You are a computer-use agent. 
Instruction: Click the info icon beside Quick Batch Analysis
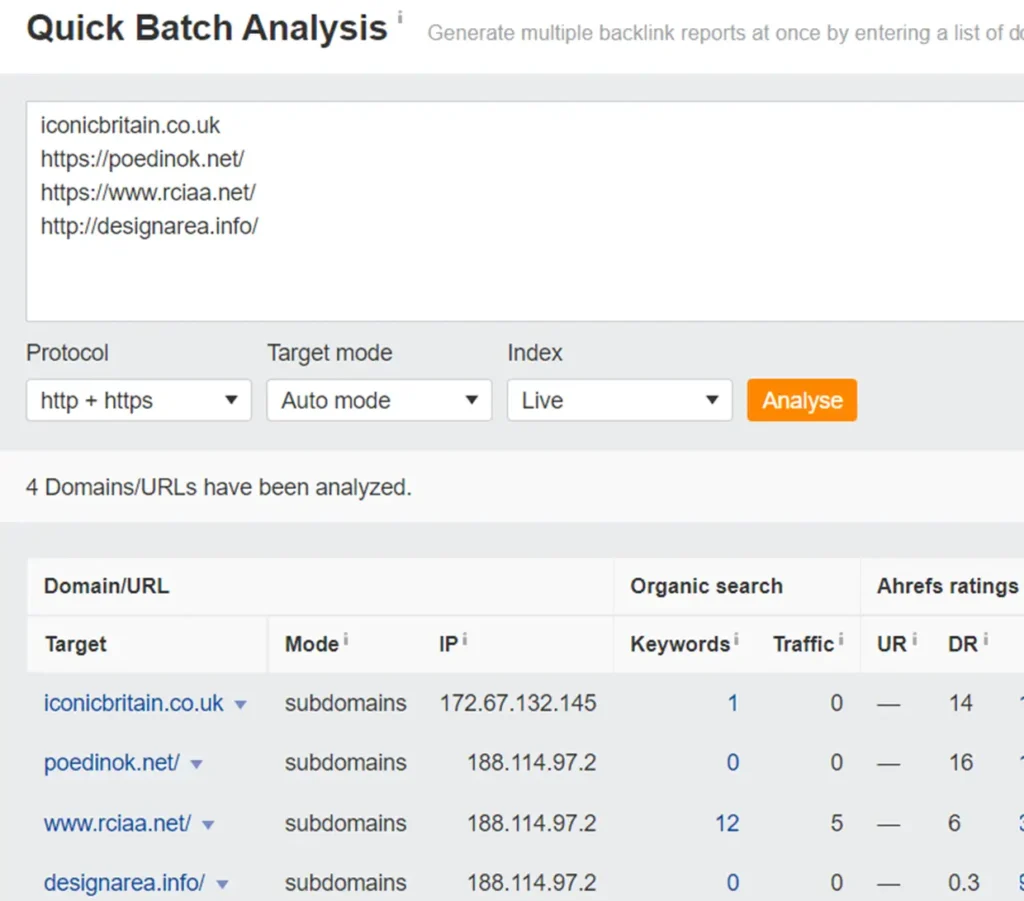coord(400,17)
